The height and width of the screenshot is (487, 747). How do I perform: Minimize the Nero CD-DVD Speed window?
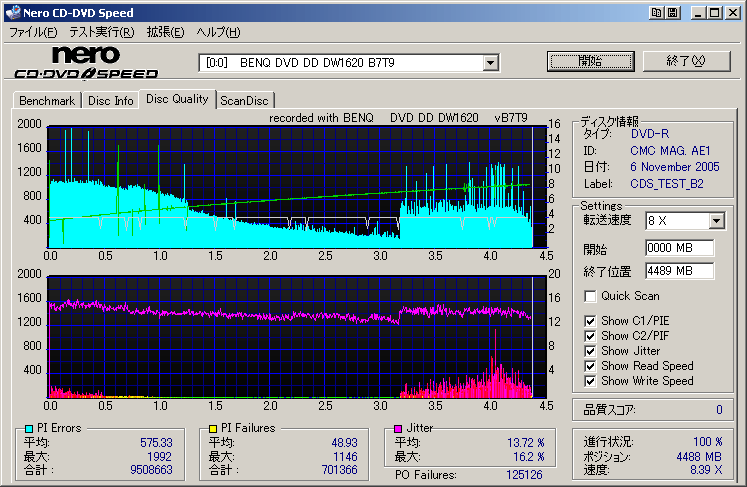tap(698, 13)
